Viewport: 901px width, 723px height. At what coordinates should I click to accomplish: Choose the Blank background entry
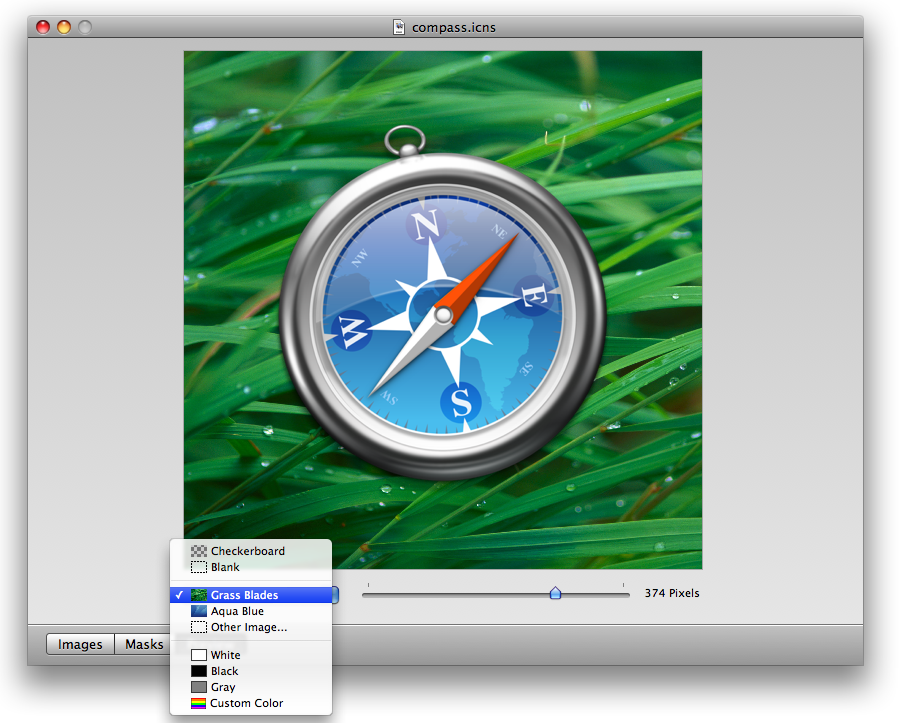tap(251, 567)
